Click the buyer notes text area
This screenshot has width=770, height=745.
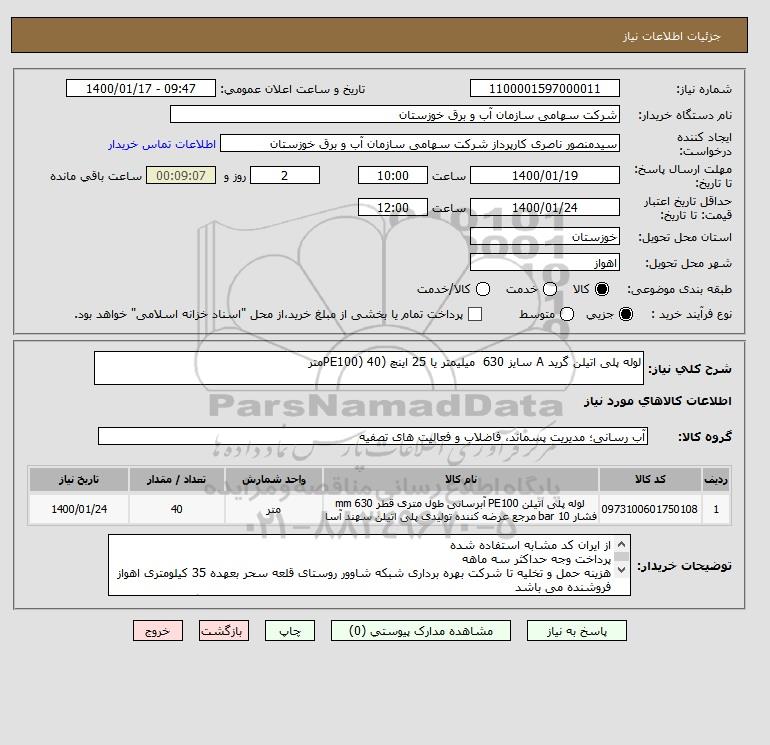[369, 565]
